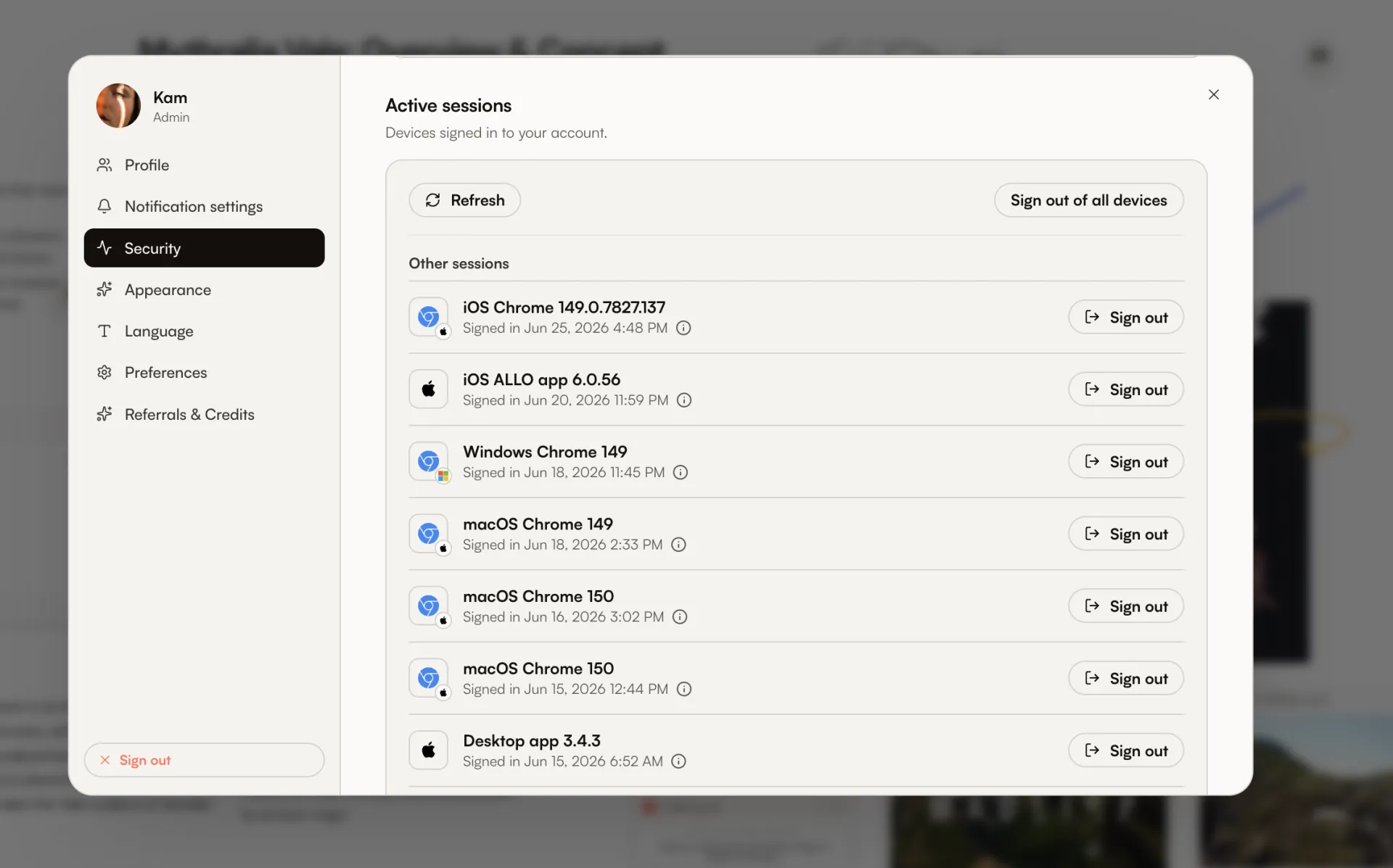Open Referrals & Credits section

tap(204, 415)
